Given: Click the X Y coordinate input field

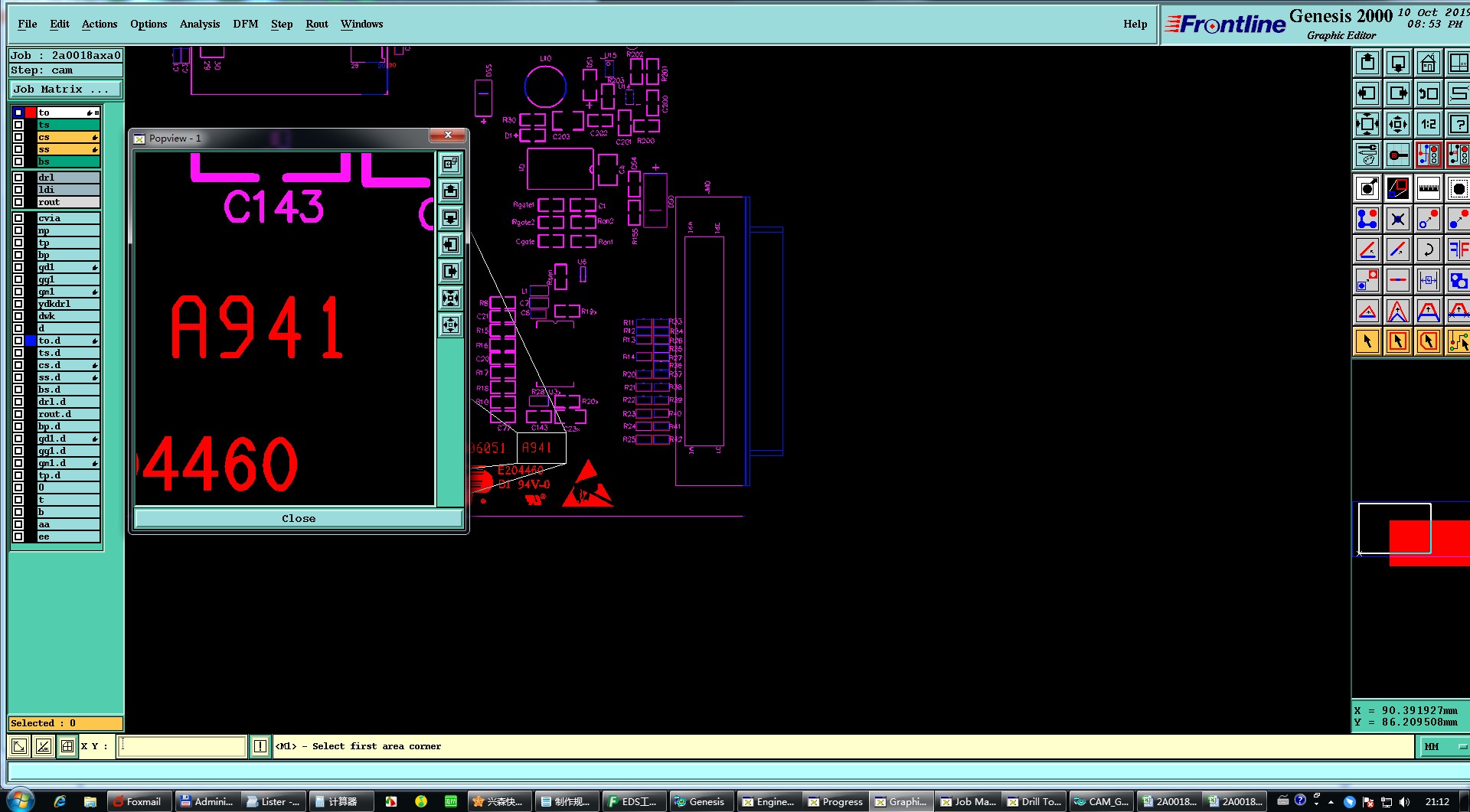Looking at the screenshot, I should (181, 746).
